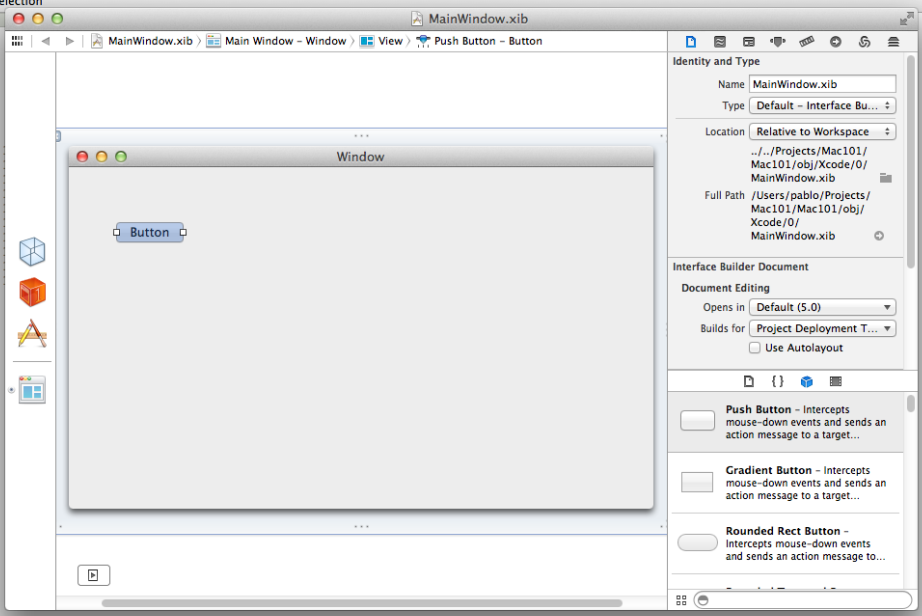Open the Opens in version dropdown

coord(822,307)
